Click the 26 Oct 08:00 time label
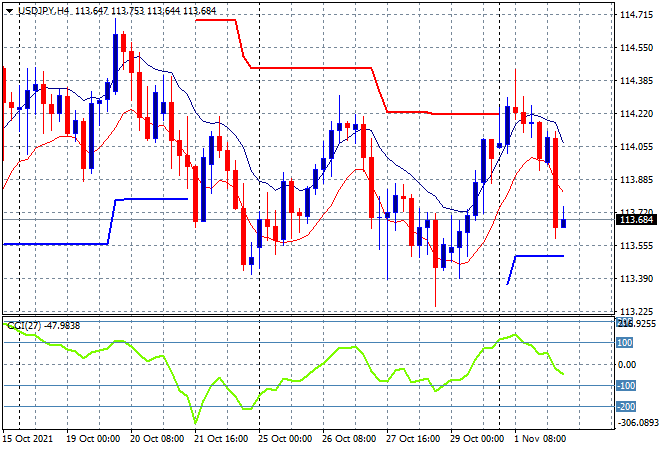Viewport: 660px width, 450px height. coord(349,439)
